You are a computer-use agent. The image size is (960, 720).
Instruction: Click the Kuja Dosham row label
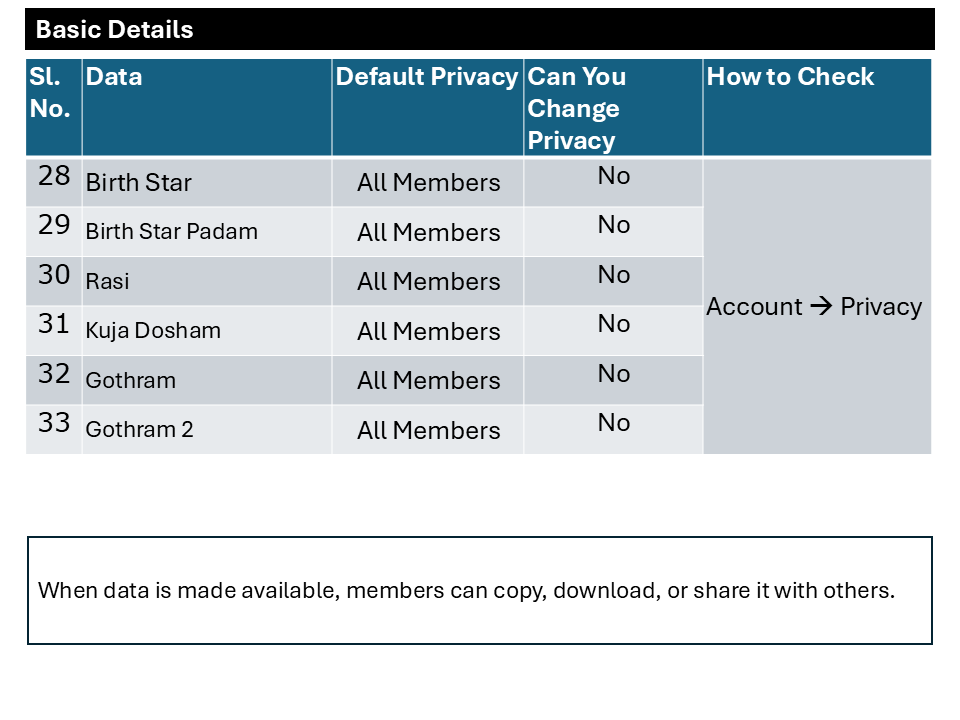point(153,331)
